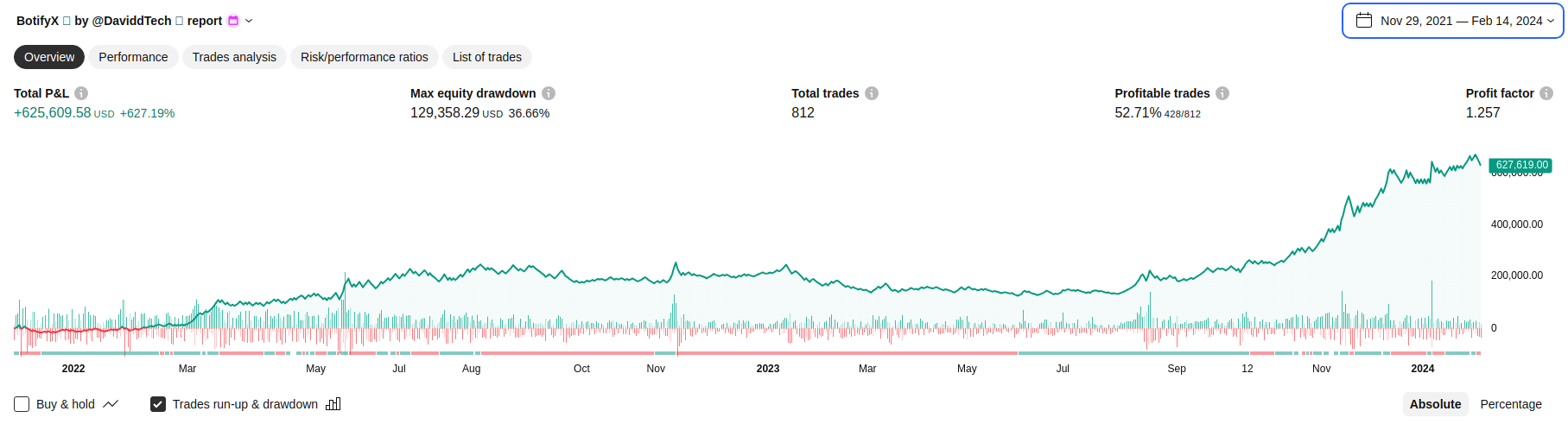Click the Max equity drawdown info icon
This screenshot has width=1568, height=424.
[x=549, y=93]
